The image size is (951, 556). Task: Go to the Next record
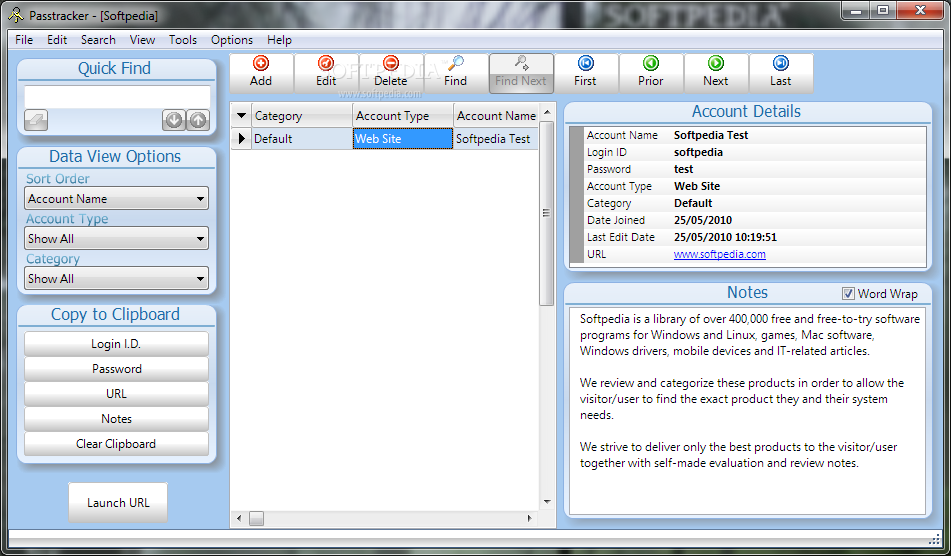pos(716,63)
